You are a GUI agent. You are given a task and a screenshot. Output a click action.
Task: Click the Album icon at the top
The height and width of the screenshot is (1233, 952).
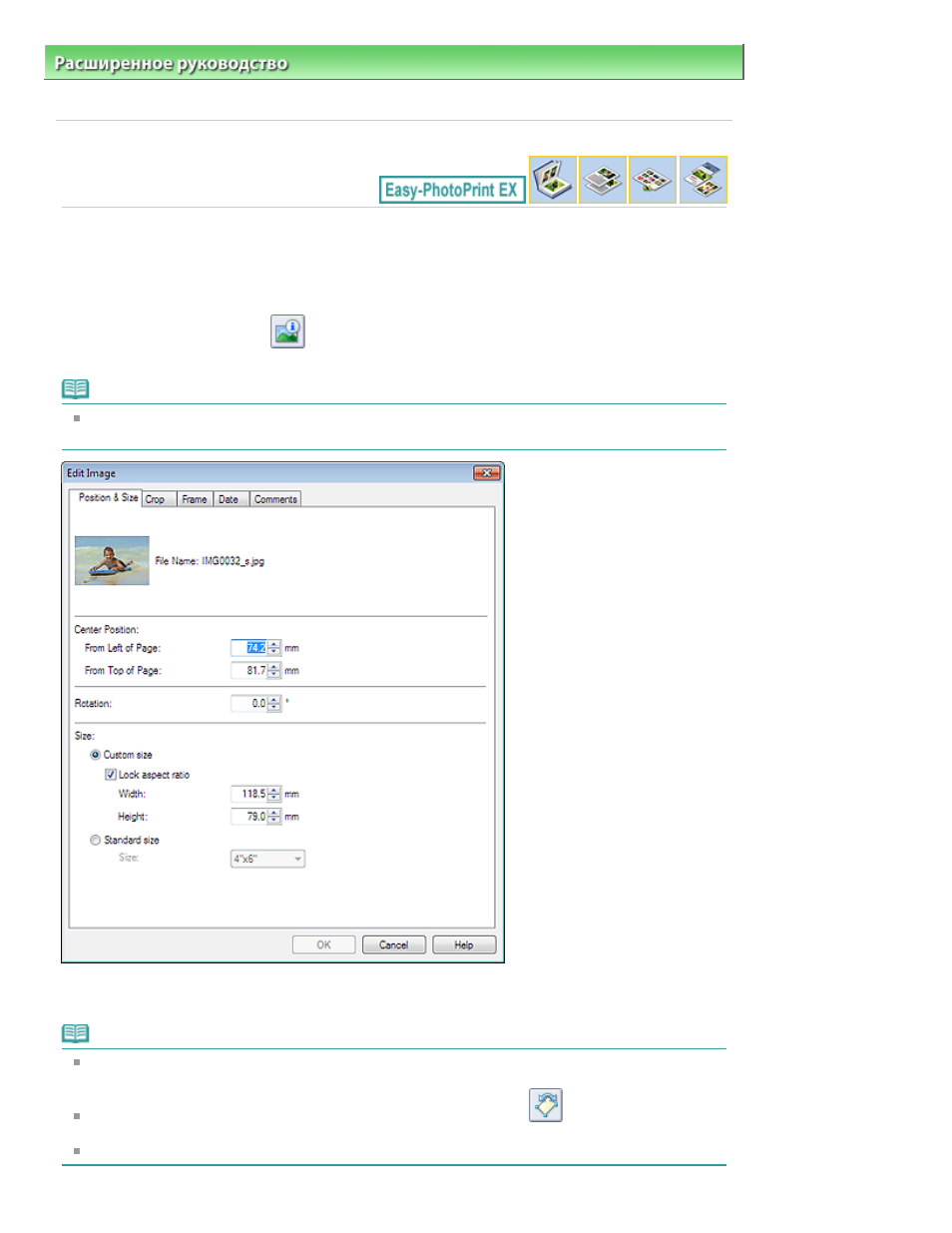(553, 180)
